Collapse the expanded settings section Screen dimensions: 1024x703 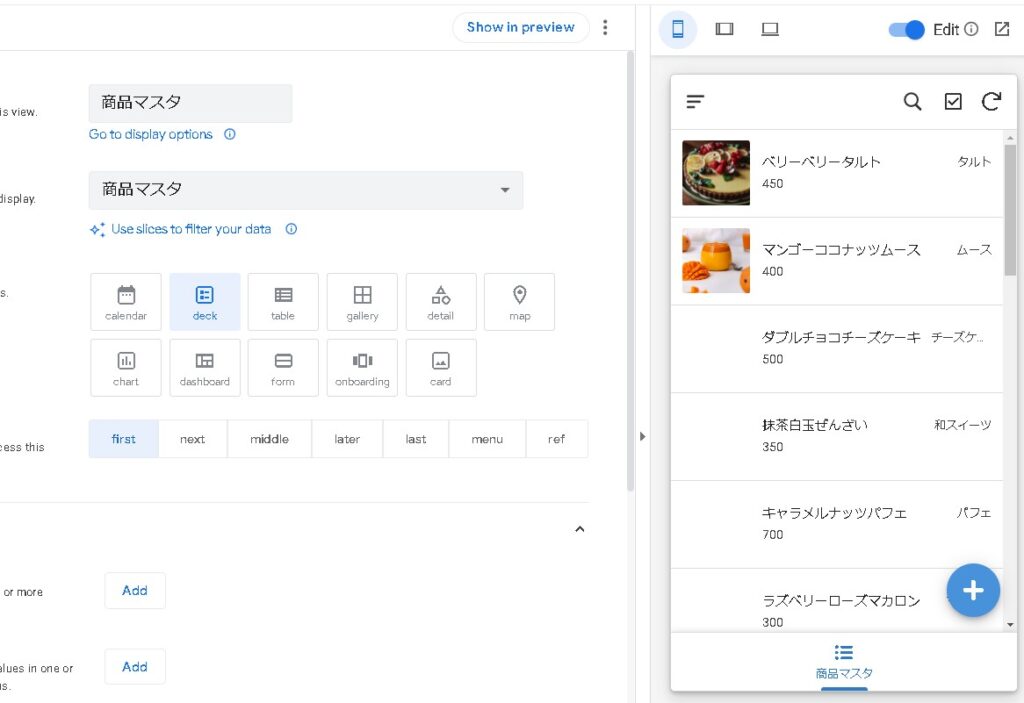point(580,528)
